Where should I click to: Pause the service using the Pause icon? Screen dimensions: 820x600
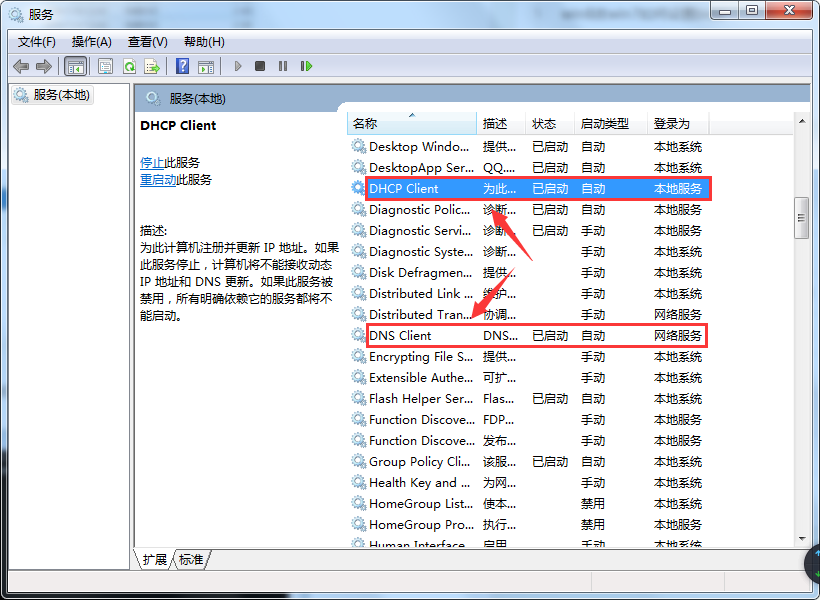283,66
